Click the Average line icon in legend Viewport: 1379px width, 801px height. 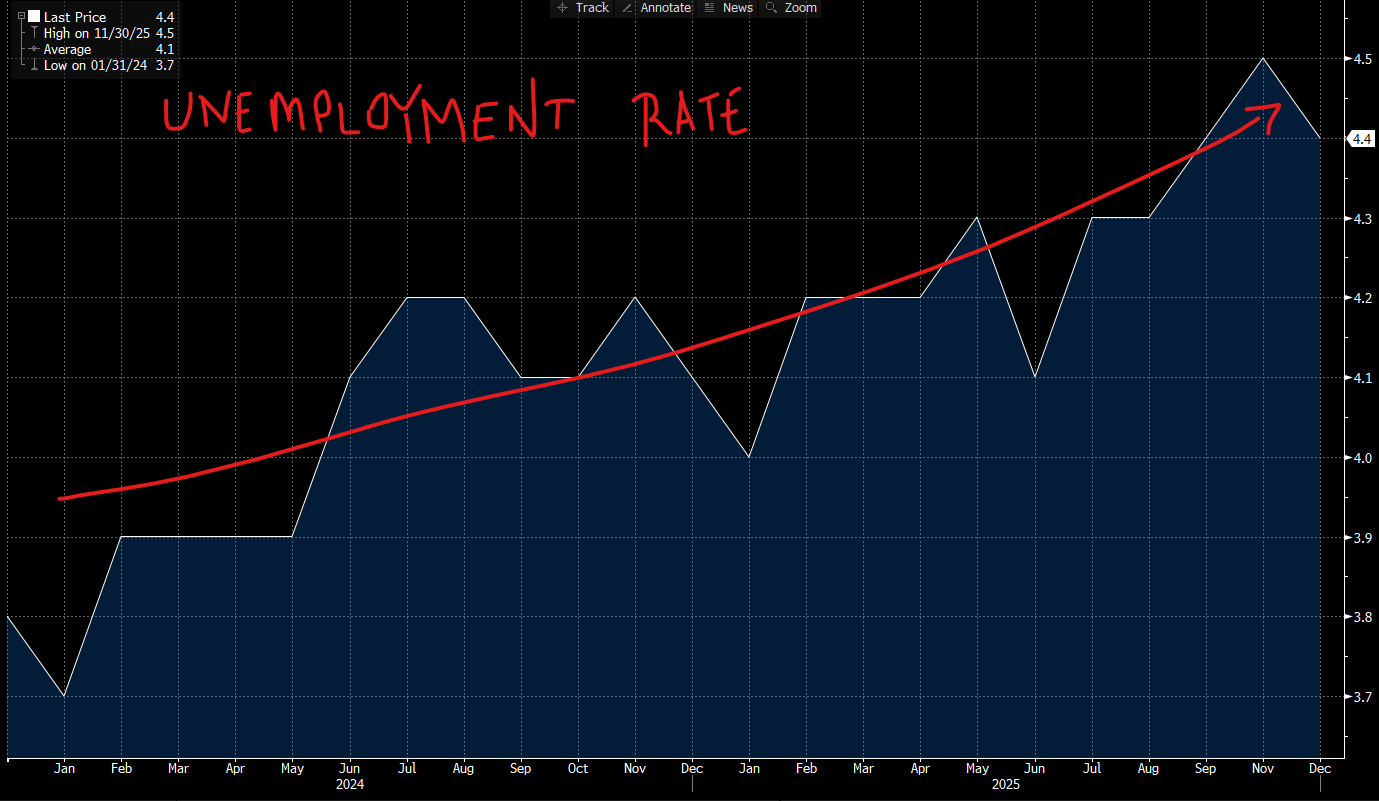point(34,49)
